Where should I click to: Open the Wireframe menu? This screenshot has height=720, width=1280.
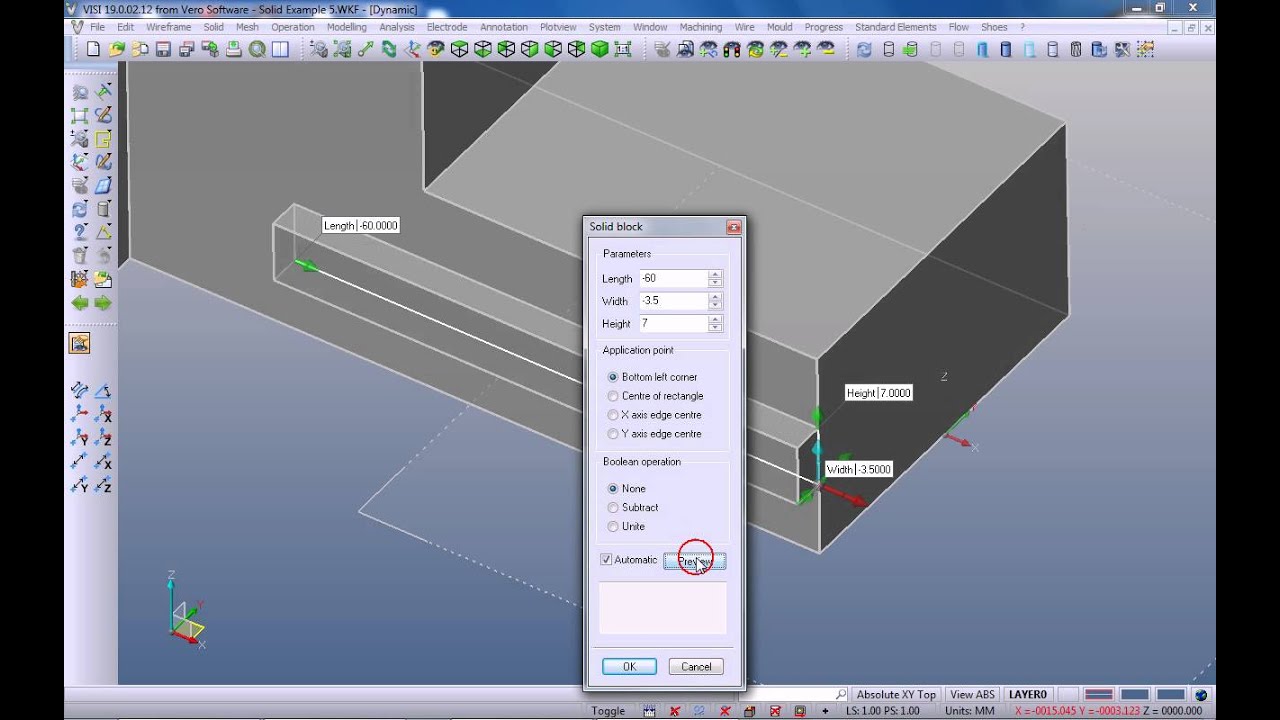pyautogui.click(x=168, y=27)
